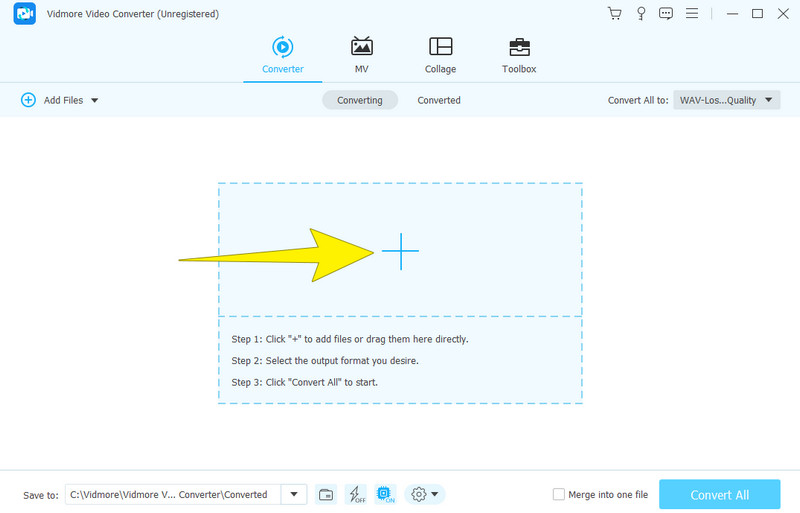Open the gear settings dropdown
This screenshot has width=800, height=513.
pos(425,494)
